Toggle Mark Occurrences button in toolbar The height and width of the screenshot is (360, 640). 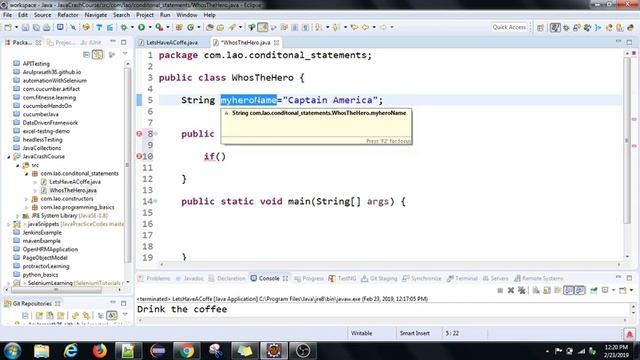pyautogui.click(x=262, y=27)
